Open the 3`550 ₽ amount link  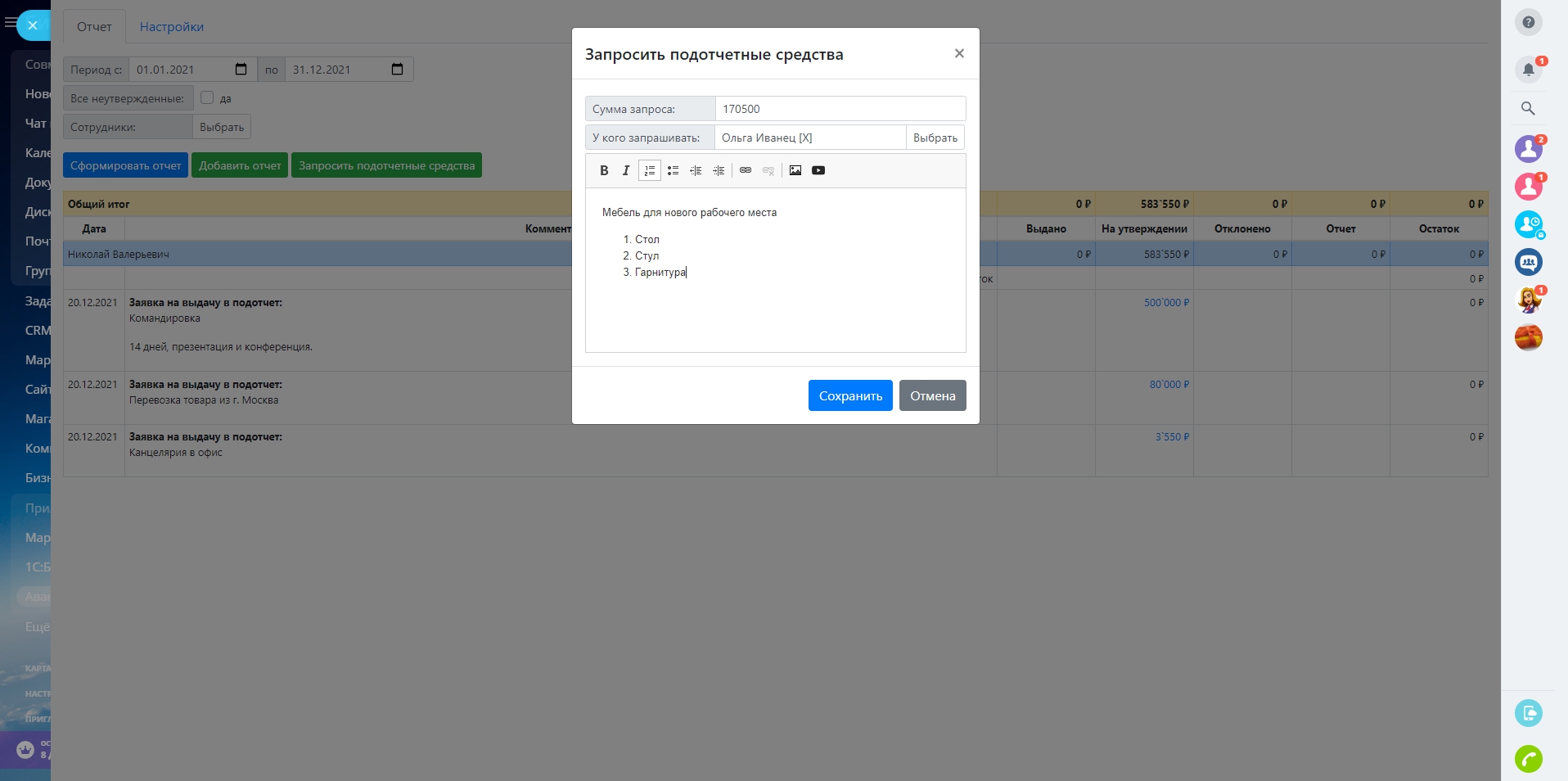coord(1172,437)
